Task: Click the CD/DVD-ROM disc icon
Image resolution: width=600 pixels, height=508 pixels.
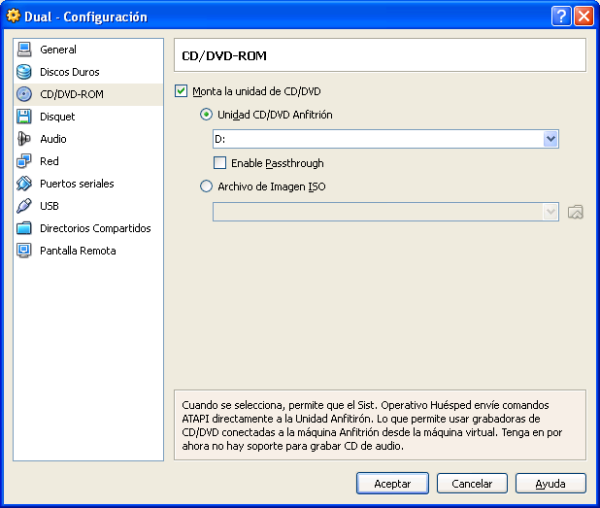Action: click(x=24, y=95)
